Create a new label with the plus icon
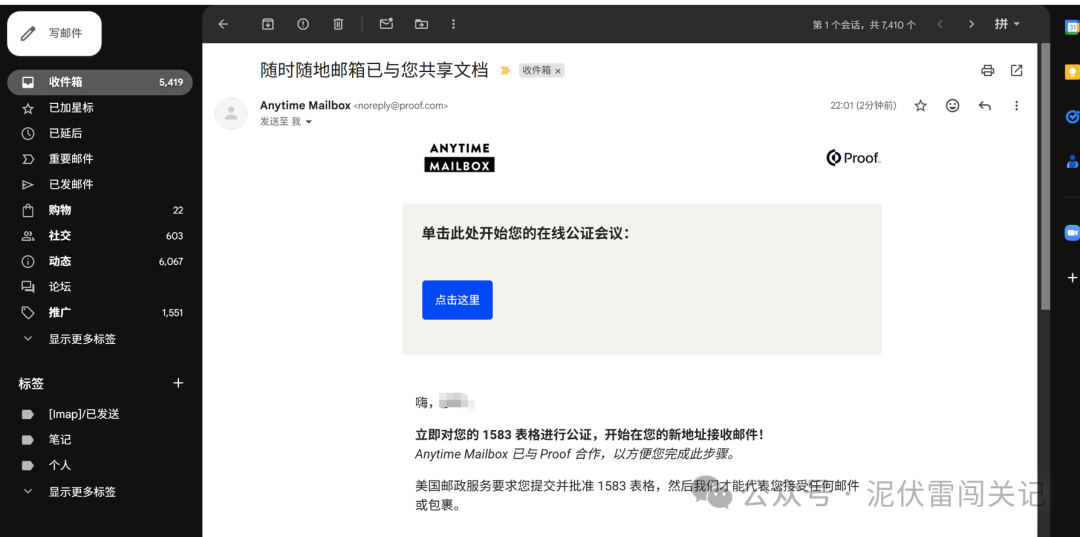The image size is (1080, 537). pyautogui.click(x=178, y=383)
